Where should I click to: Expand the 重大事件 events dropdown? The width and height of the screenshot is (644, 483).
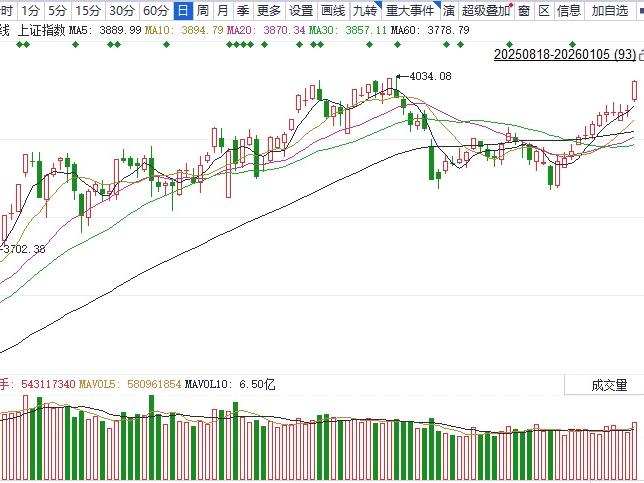[410, 11]
